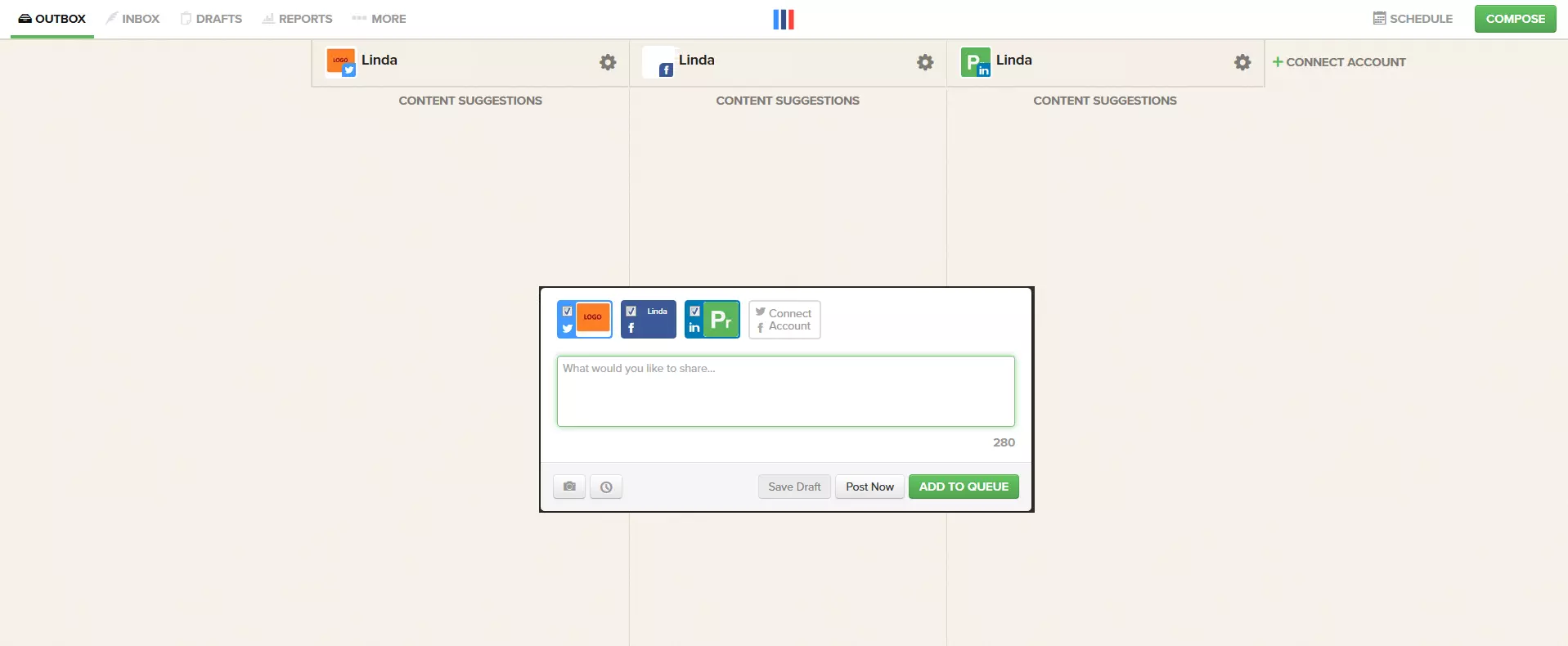Click the Linda LinkedIn account avatar

(x=976, y=62)
